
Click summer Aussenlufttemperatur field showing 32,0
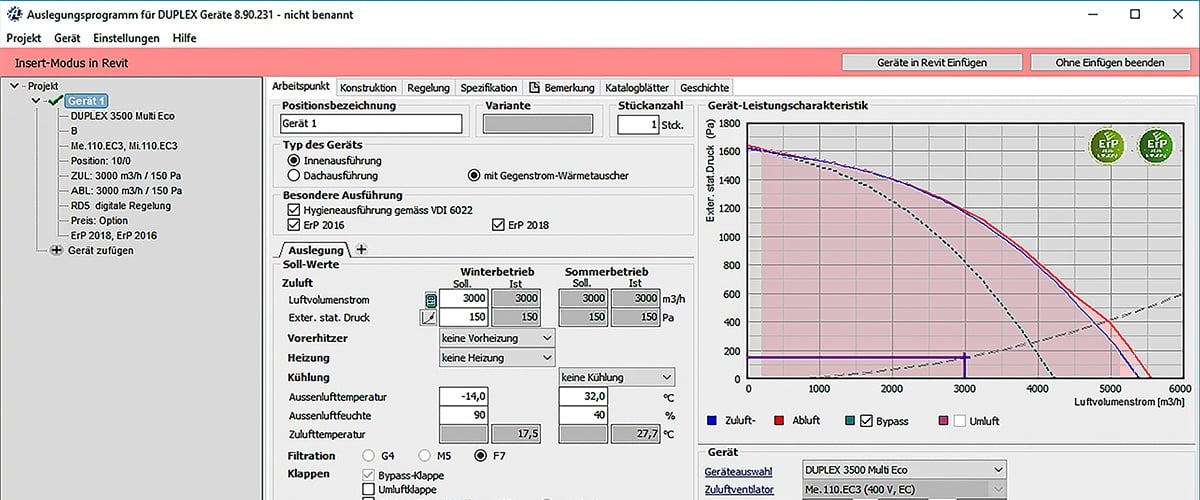(x=583, y=396)
